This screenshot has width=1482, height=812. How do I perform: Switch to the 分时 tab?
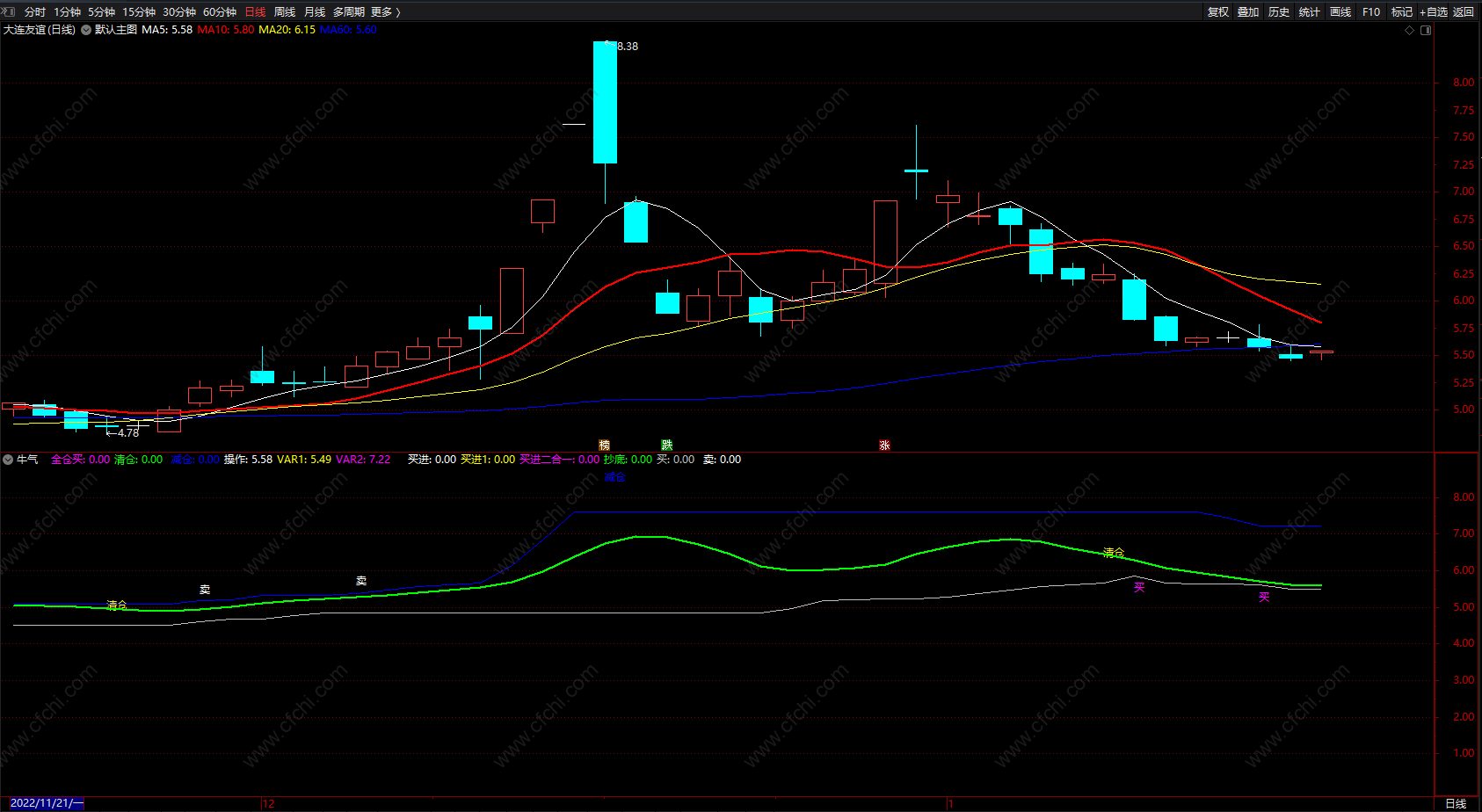(35, 12)
